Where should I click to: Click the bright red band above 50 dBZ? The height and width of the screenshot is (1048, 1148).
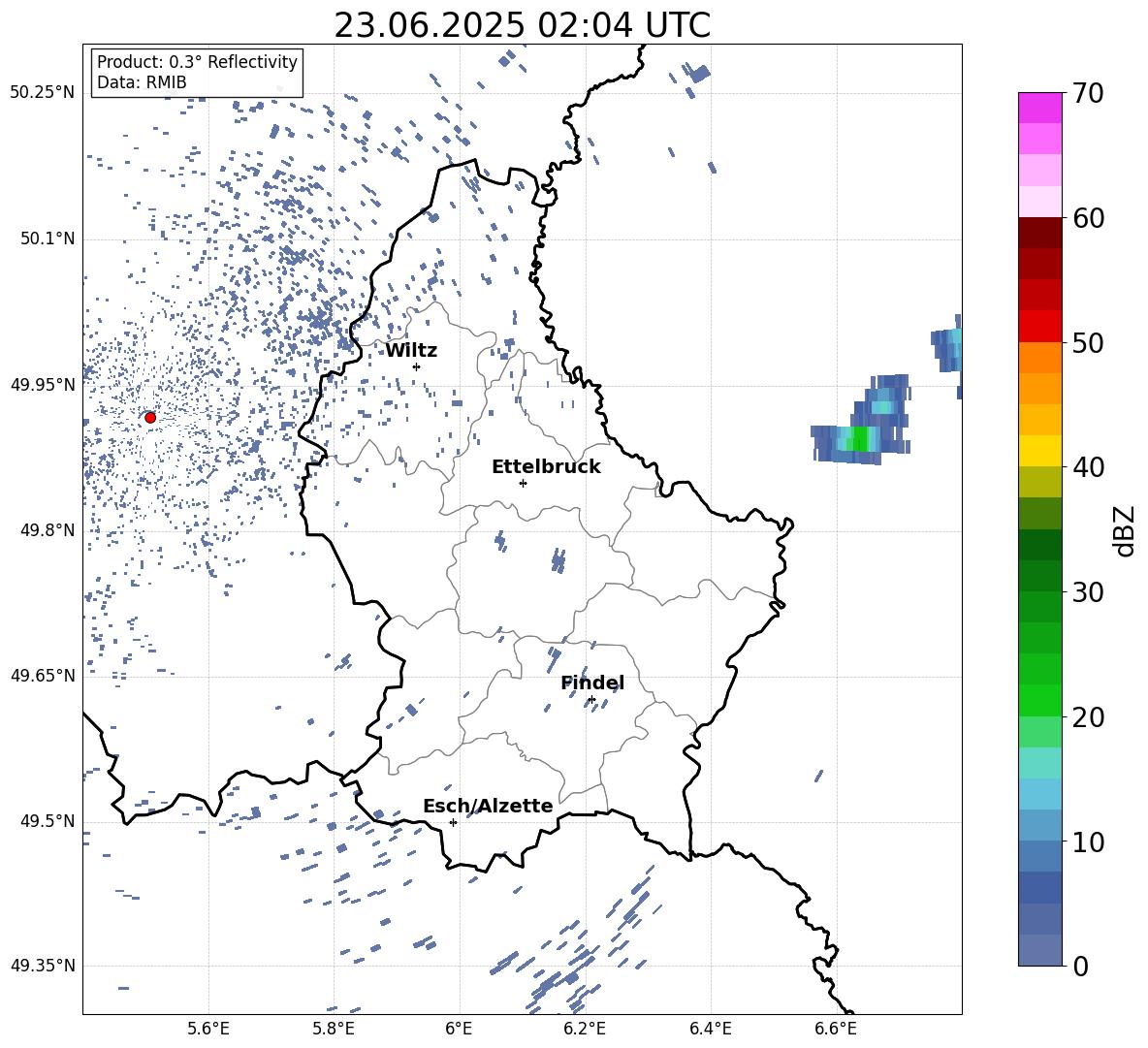coord(1039,327)
